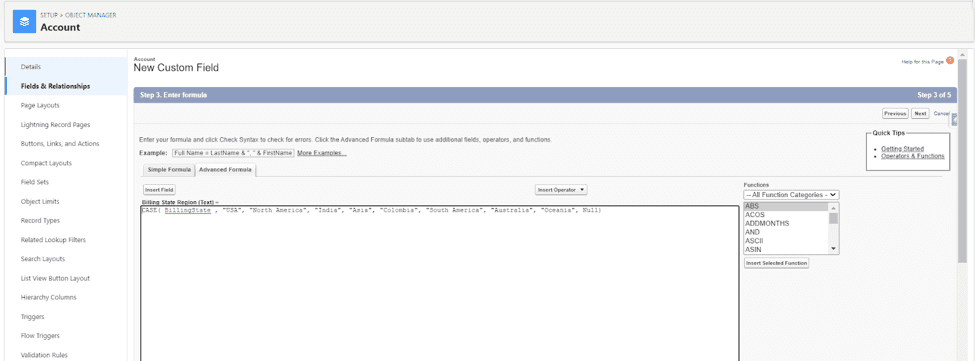Switch to the Simple Formula tab

click(169, 170)
